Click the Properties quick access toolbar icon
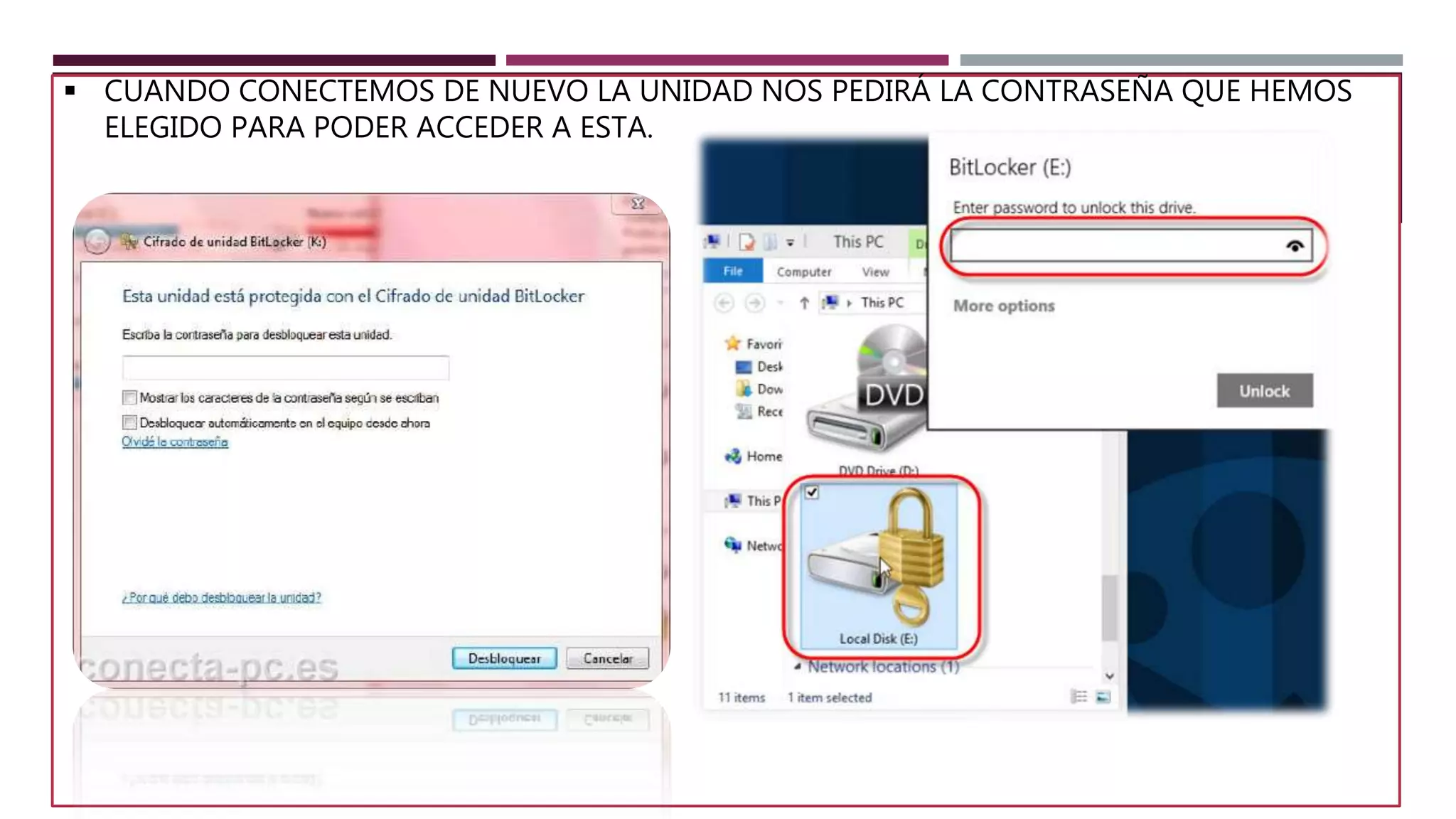Viewport: 1456px width, 819px height. (x=746, y=242)
